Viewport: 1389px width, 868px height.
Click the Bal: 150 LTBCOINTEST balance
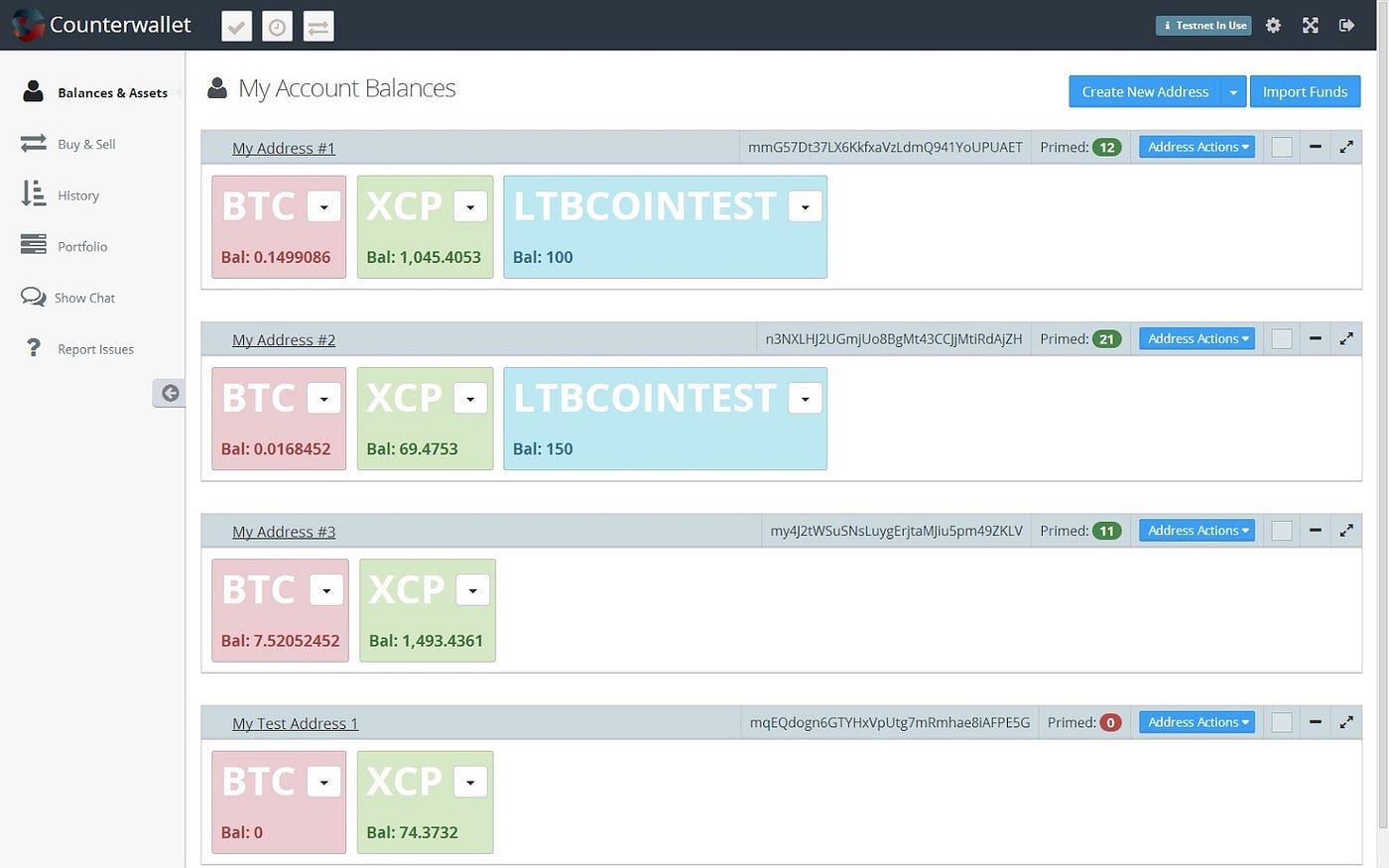[x=543, y=448]
